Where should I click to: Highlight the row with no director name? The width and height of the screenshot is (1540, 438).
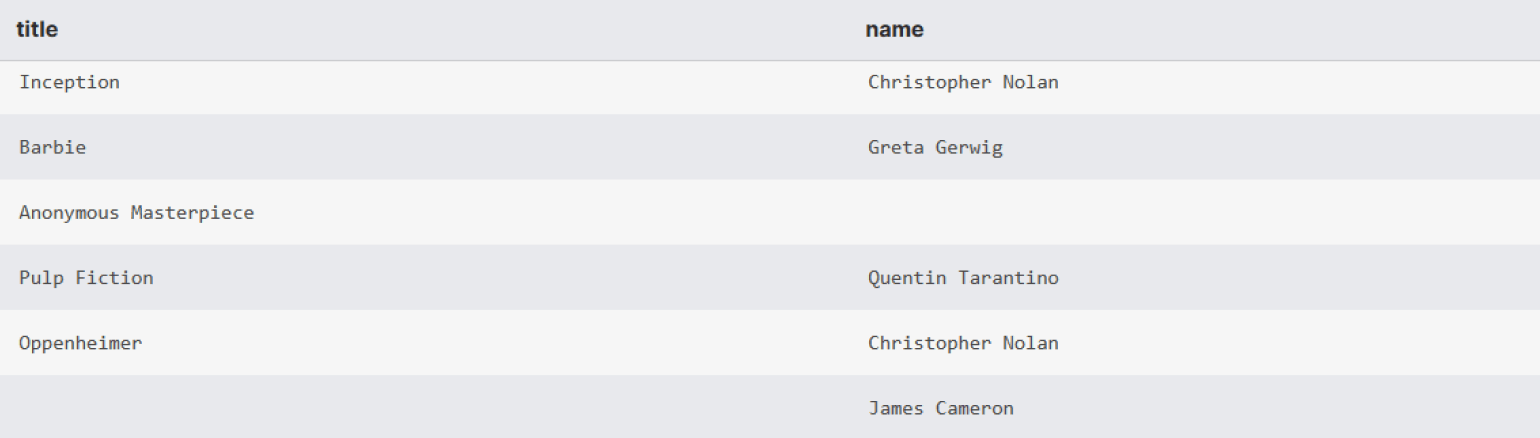tap(600, 213)
